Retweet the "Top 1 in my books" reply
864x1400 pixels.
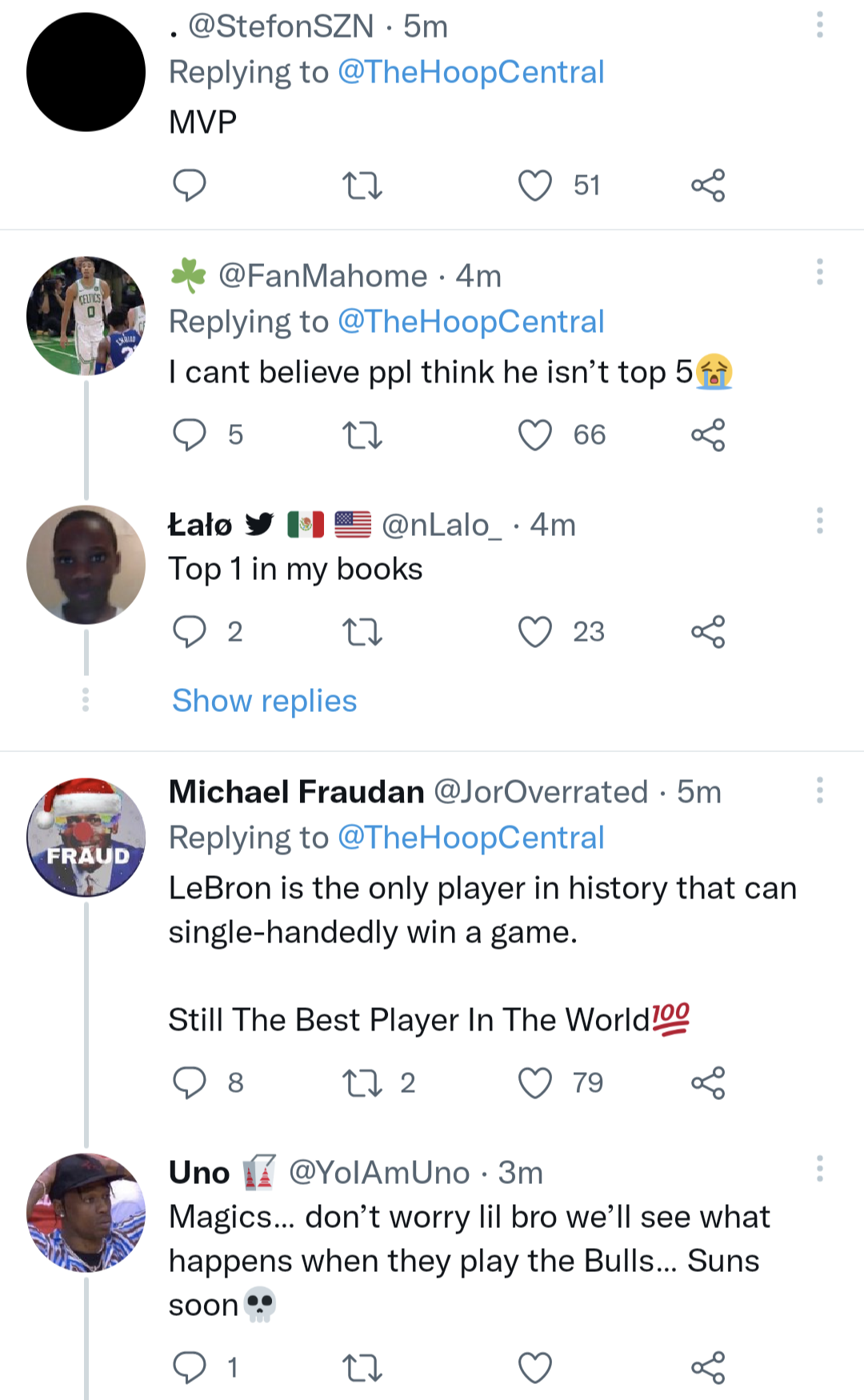362,632
